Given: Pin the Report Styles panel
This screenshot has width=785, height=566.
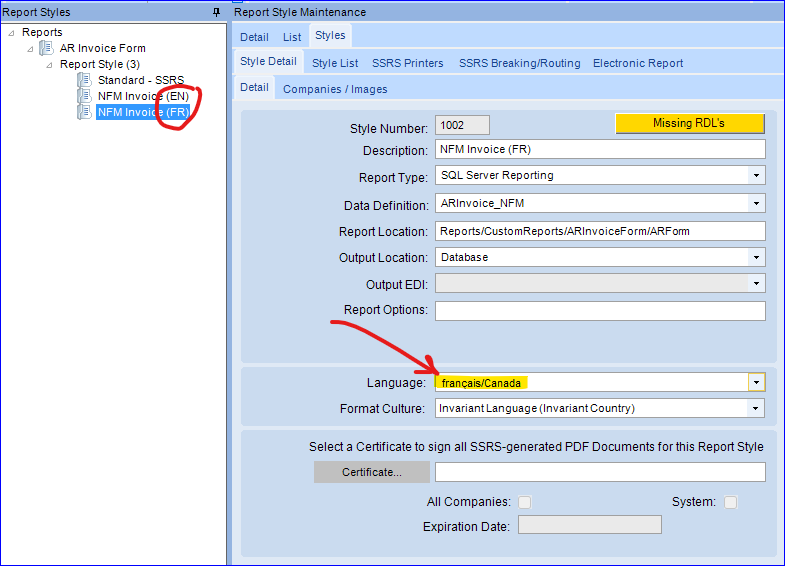Looking at the screenshot, I should click(x=216, y=12).
